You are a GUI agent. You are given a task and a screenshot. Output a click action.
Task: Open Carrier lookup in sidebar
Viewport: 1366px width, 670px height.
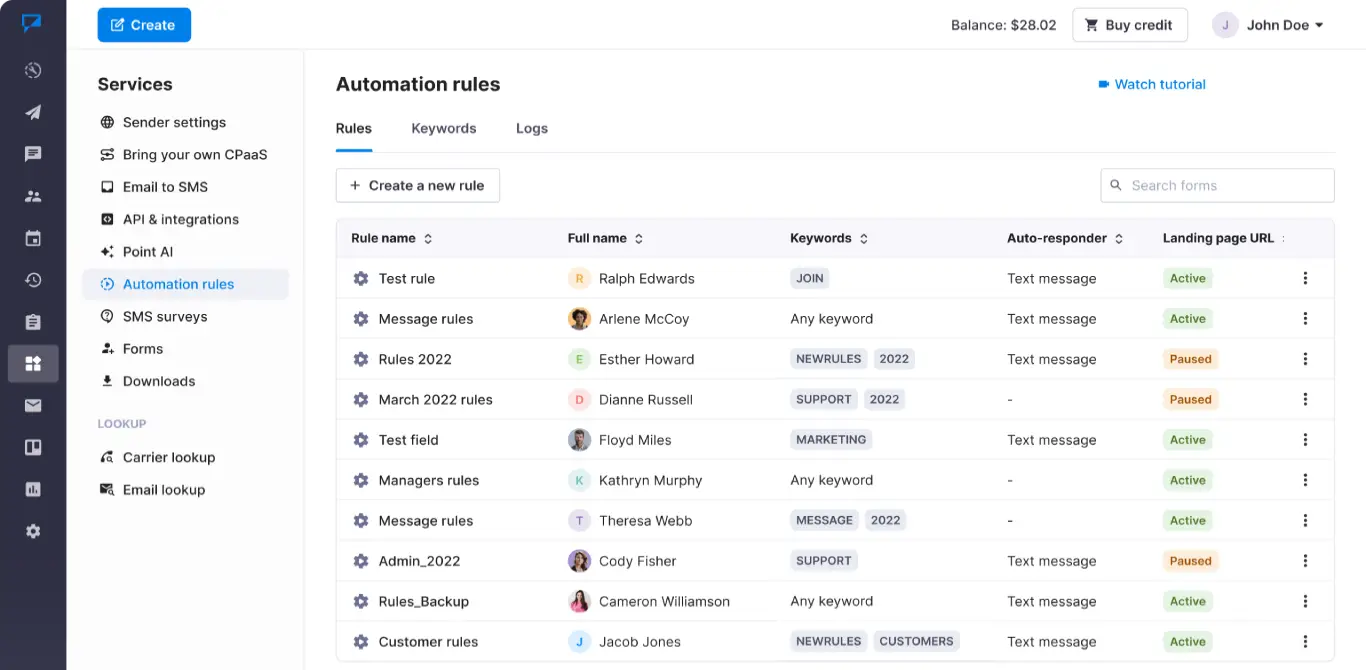point(169,458)
